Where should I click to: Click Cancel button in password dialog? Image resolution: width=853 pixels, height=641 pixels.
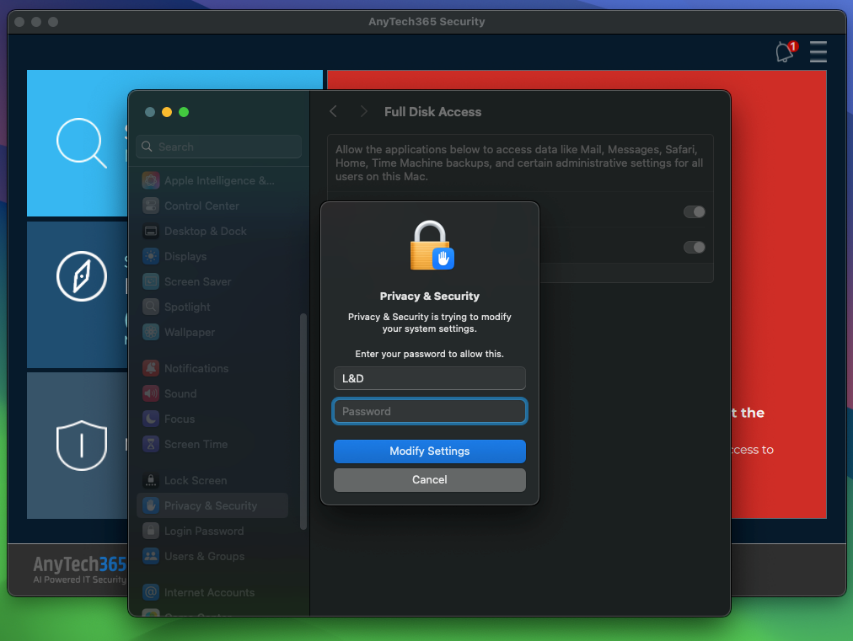(430, 480)
